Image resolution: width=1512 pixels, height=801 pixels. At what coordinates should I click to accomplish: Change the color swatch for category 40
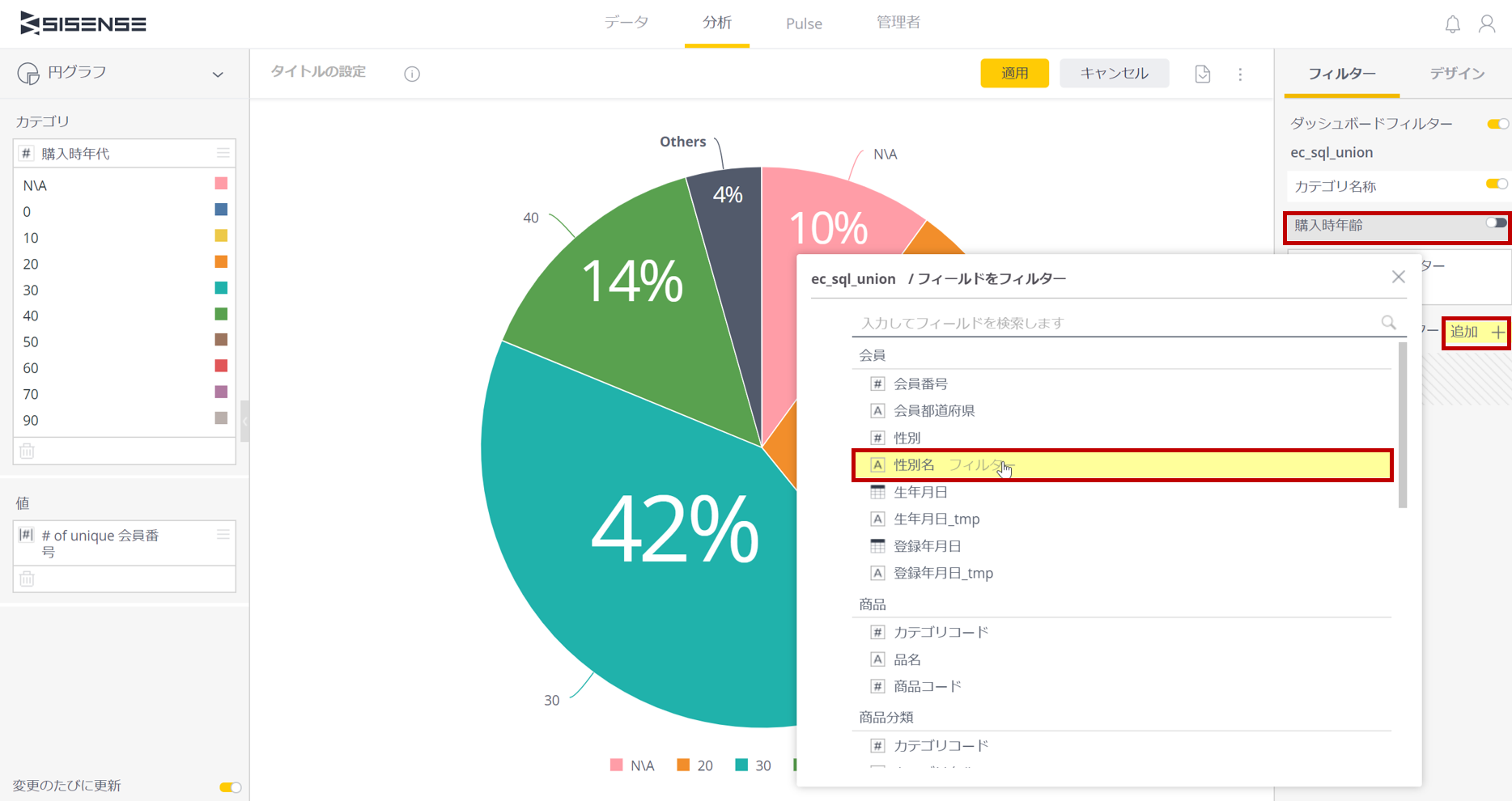pyautogui.click(x=220, y=314)
